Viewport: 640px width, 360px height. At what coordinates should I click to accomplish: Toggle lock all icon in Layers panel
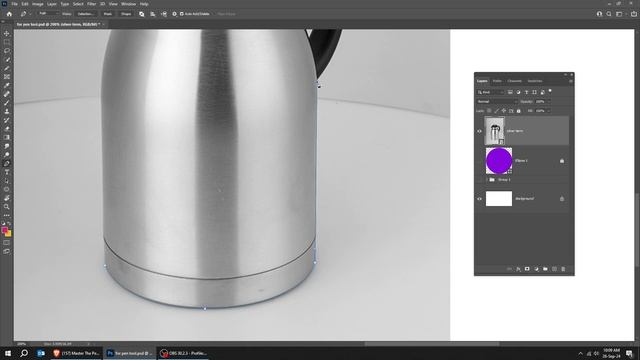pyautogui.click(x=519, y=111)
